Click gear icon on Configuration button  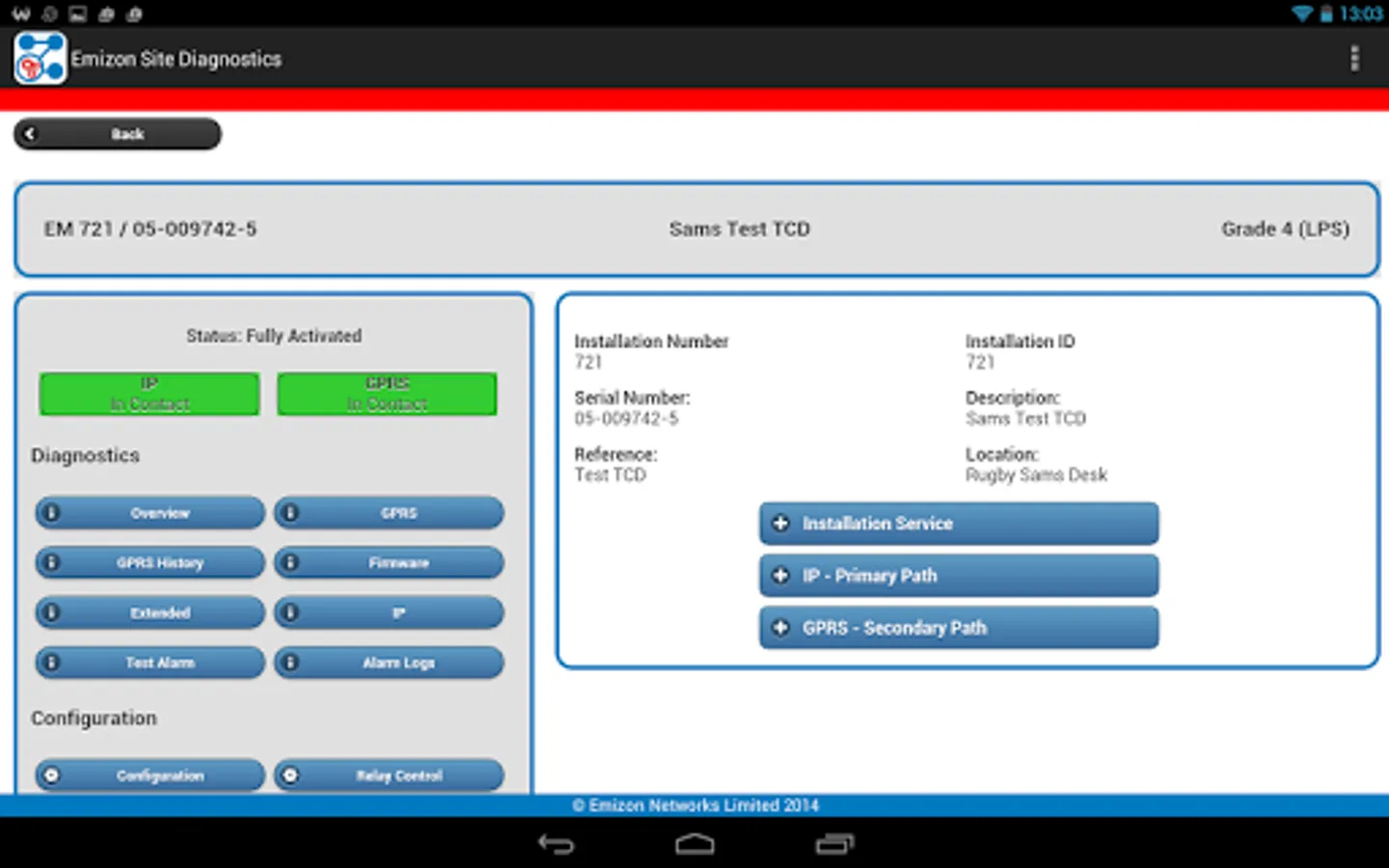pos(52,775)
